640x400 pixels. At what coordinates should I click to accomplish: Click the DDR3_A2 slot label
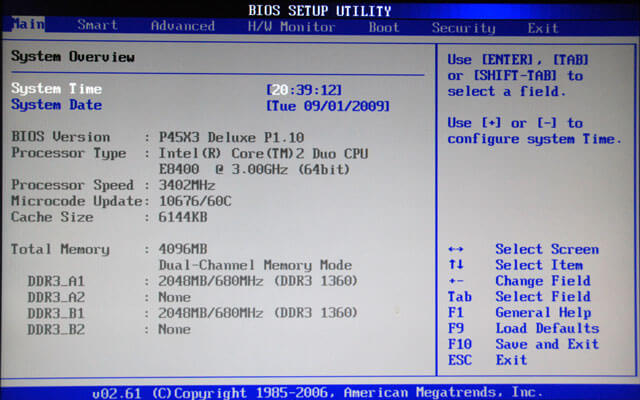[x=56, y=297]
